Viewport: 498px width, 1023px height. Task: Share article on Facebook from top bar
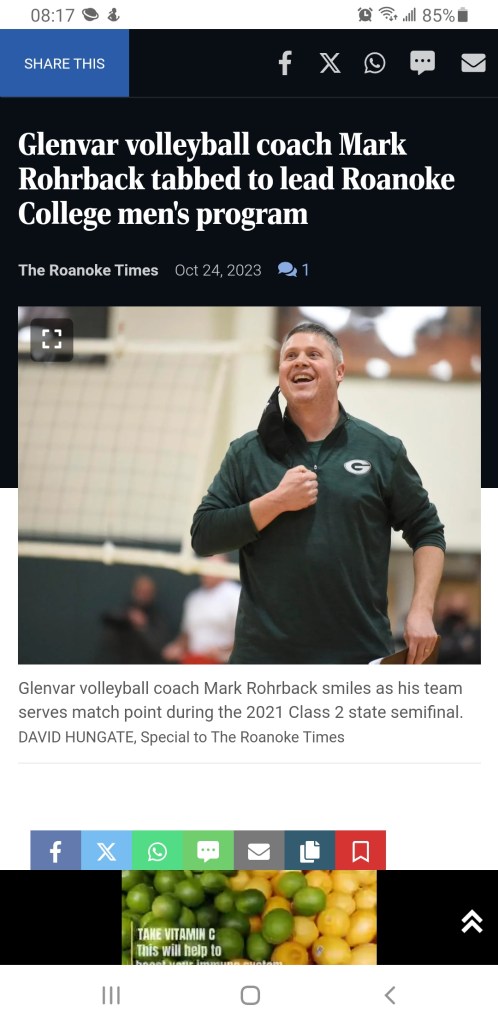[285, 63]
